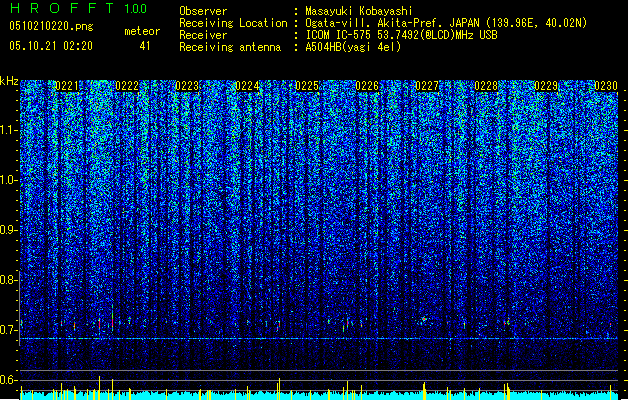Click the 0.6 kHz axis label
Screen dimensions: 629x400
point(9,380)
